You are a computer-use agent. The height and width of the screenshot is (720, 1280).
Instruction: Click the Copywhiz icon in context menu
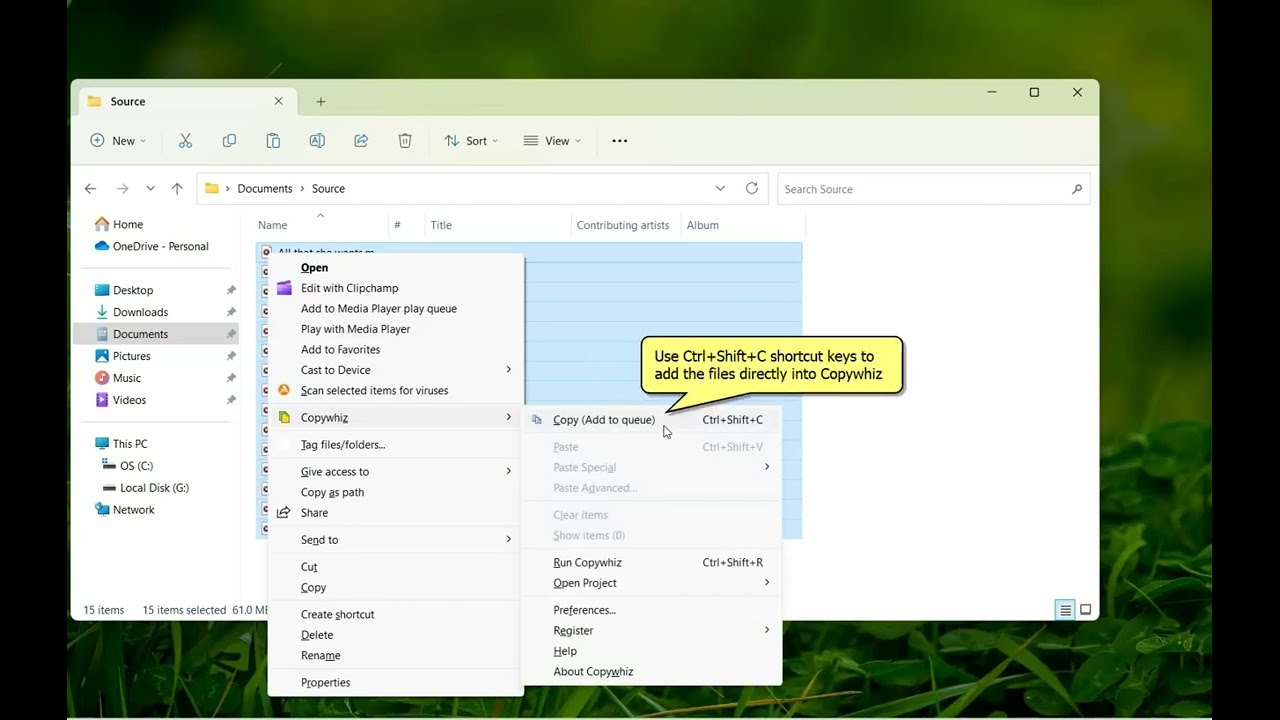284,418
